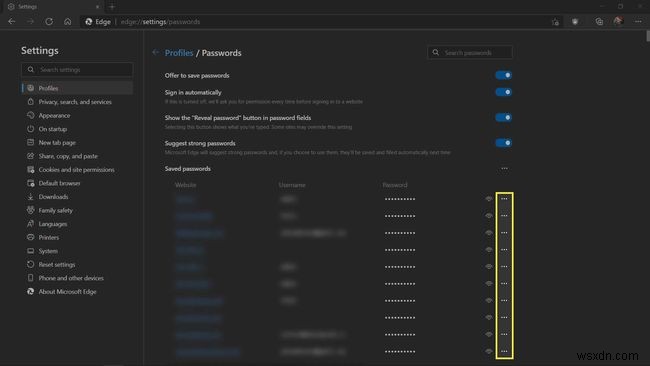Toggle Suggest strong passwords switch
Image resolution: width=650 pixels, height=366 pixels.
503,143
